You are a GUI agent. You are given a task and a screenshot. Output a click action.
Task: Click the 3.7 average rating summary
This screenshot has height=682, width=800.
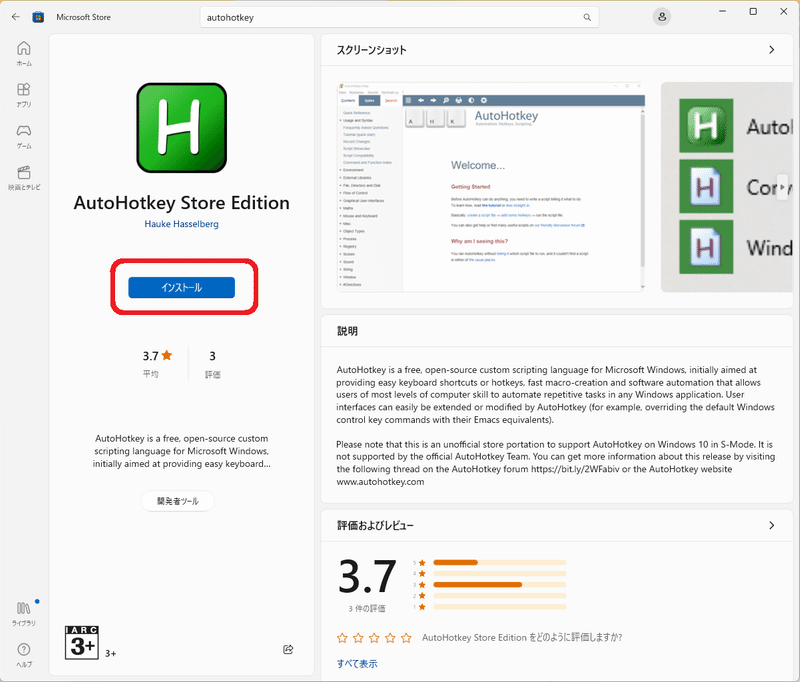coord(157,364)
